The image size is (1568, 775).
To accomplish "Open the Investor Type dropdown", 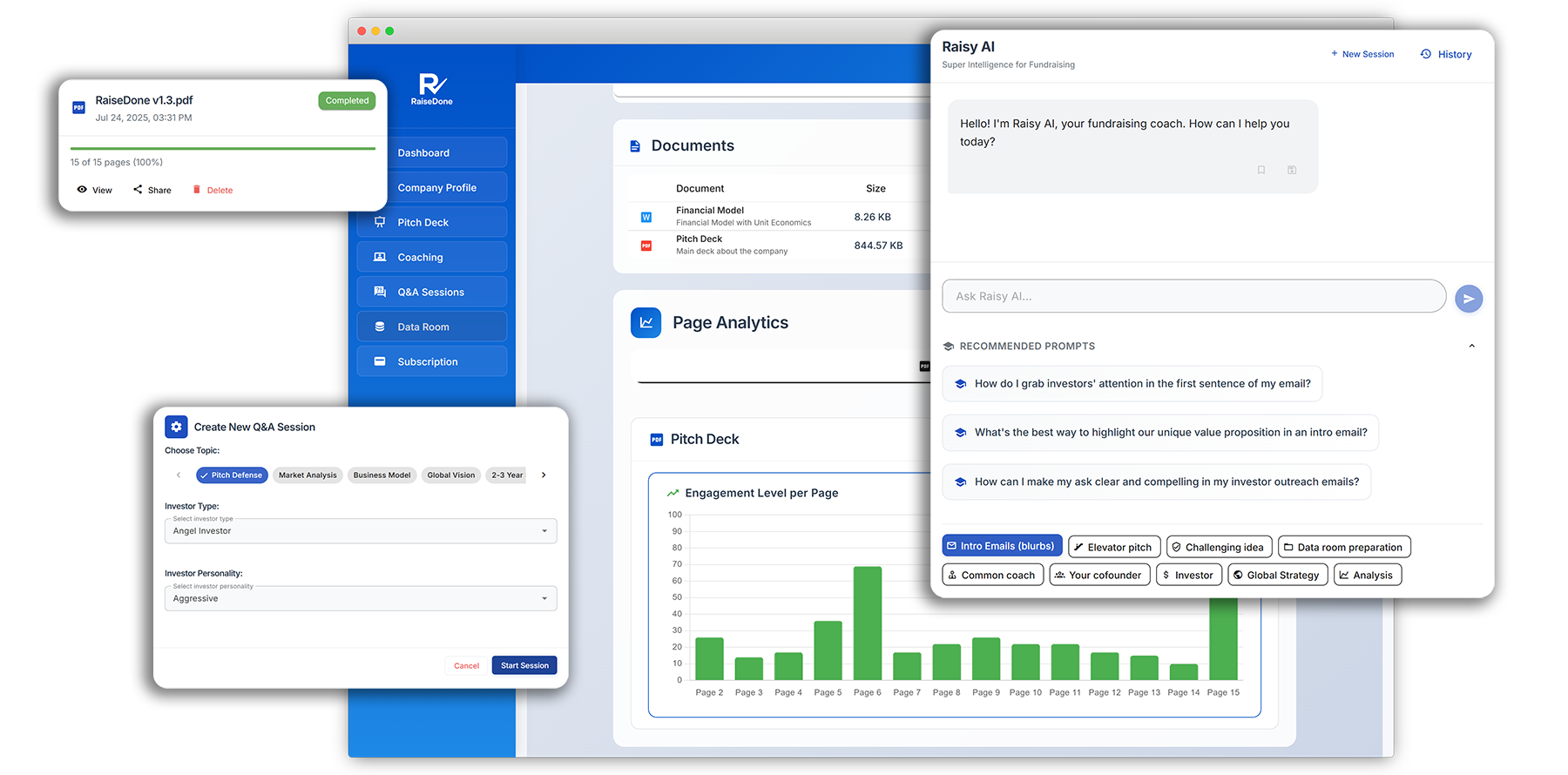I will pos(360,531).
